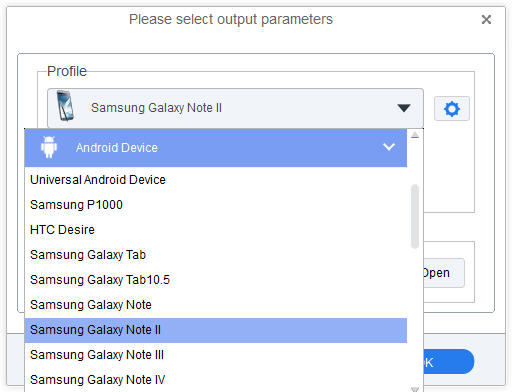The height and width of the screenshot is (392, 512).
Task: Click the partially hidden Open button
Action: [x=444, y=273]
